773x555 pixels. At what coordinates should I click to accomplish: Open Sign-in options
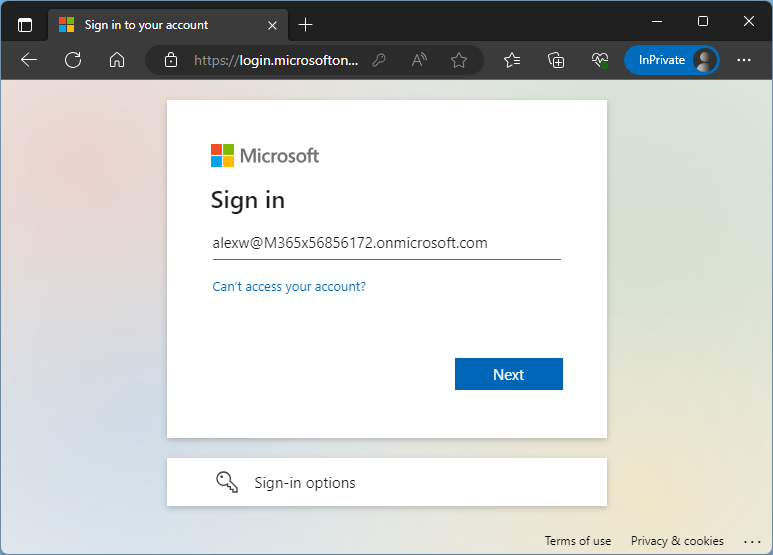click(387, 482)
